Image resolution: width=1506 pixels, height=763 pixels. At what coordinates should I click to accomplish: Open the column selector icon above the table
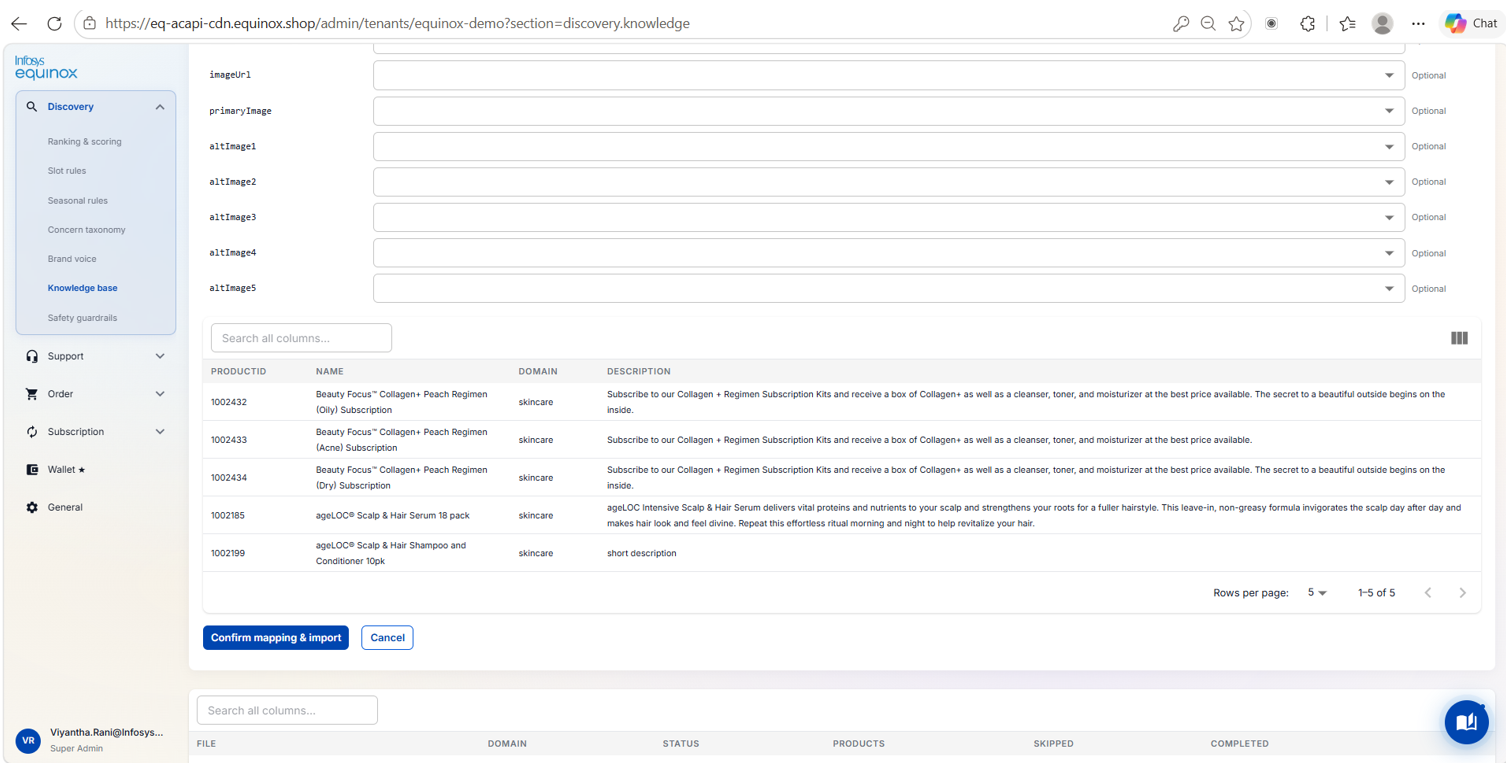[x=1459, y=338]
